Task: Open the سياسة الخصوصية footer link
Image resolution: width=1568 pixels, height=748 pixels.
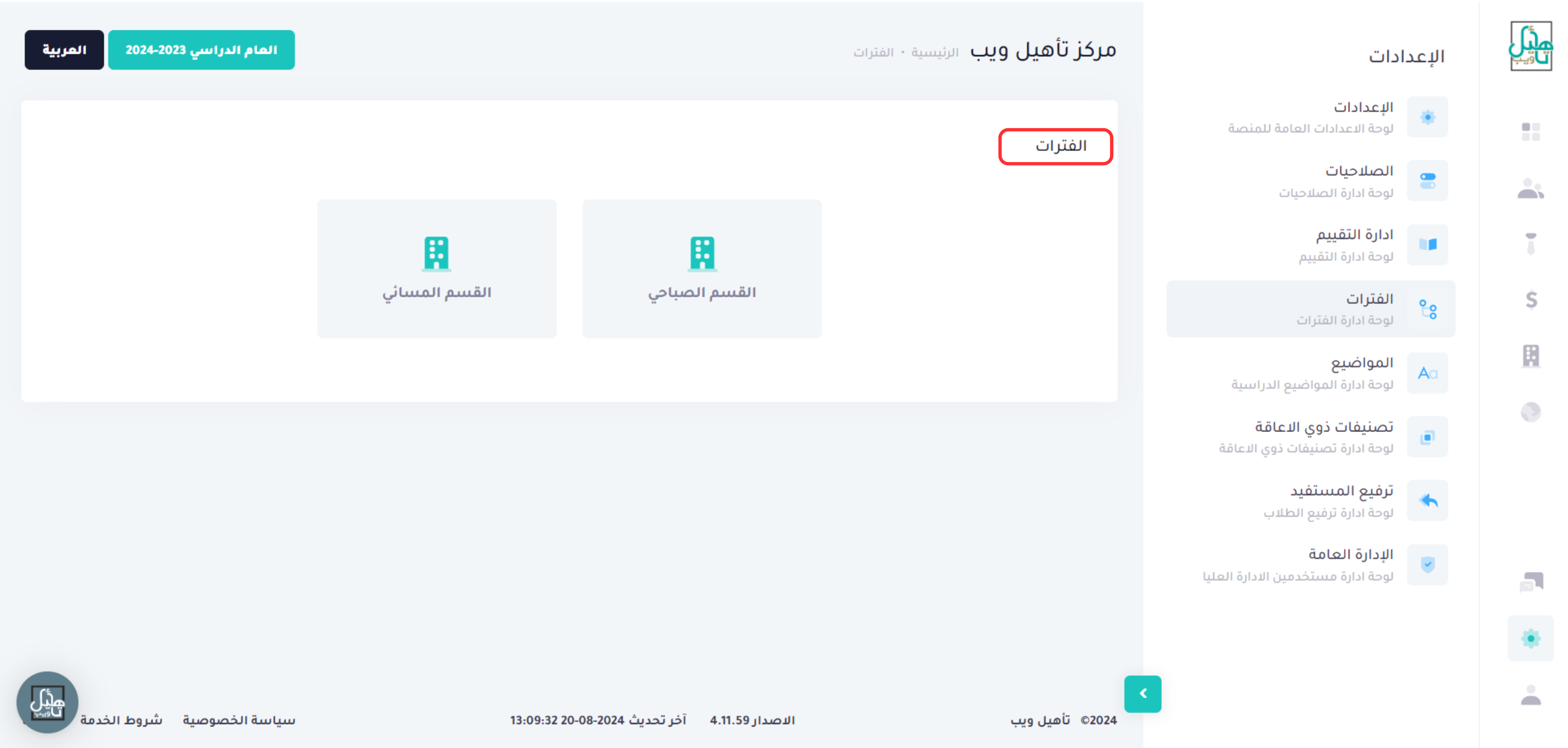Action: click(x=239, y=720)
